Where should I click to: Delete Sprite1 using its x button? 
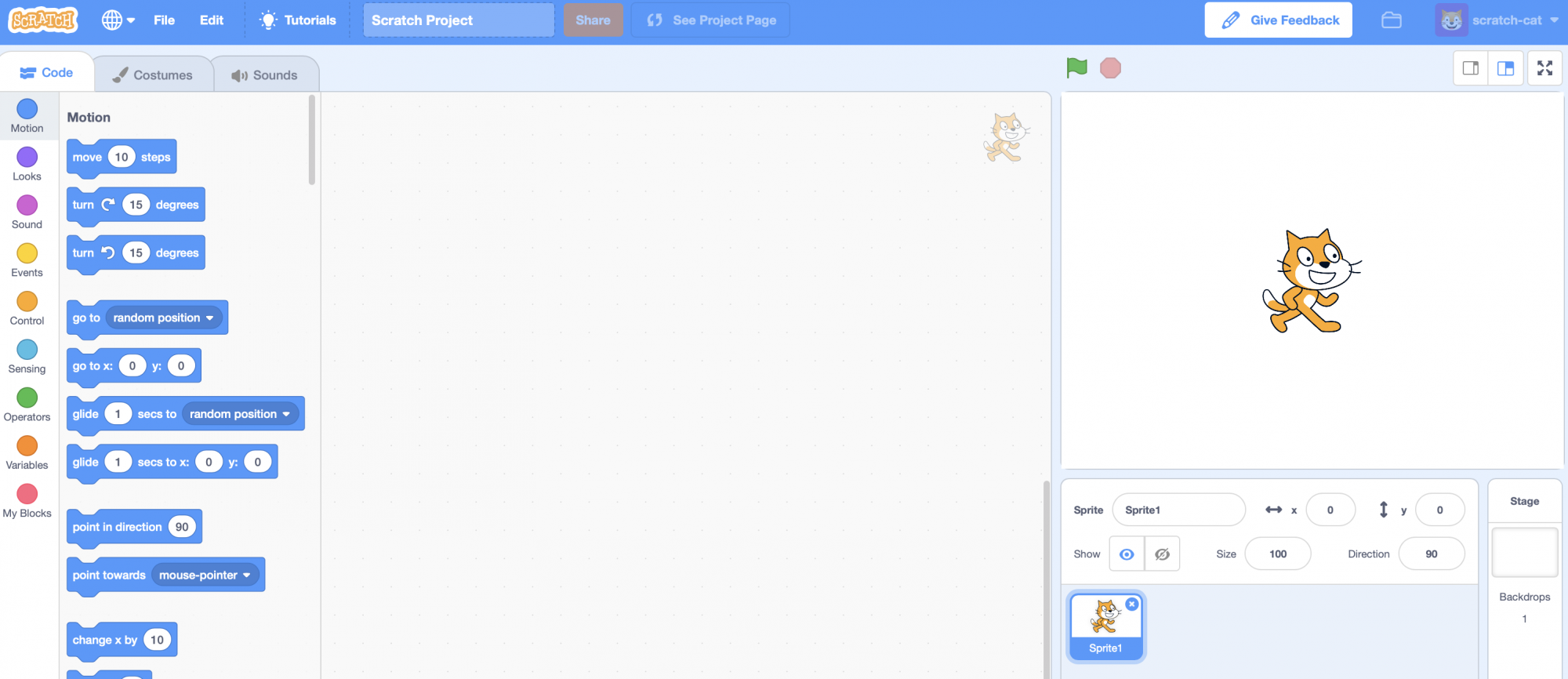coord(1131,605)
